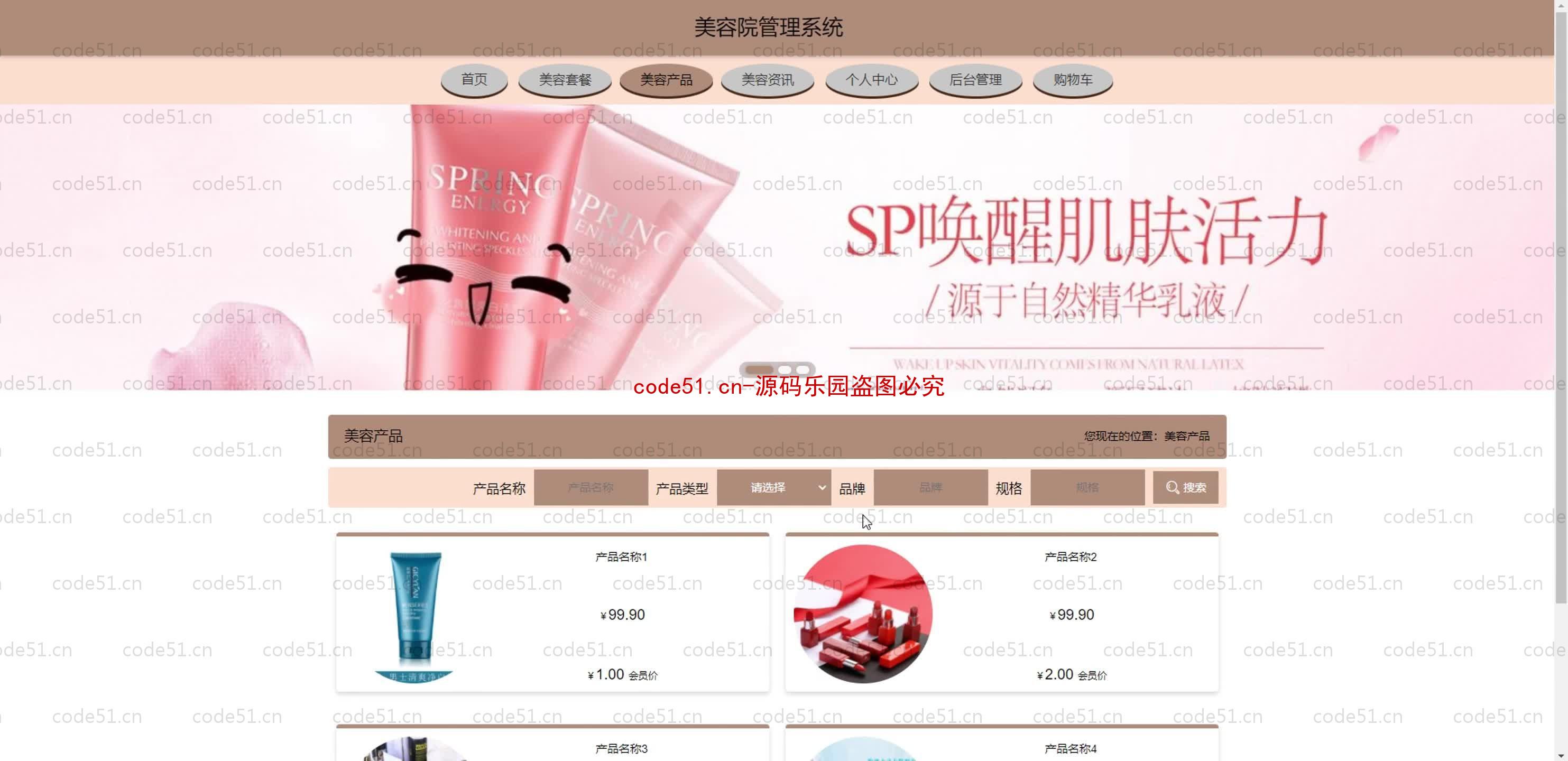Click the magnifier search button
This screenshot has height=761, width=1568.
pyautogui.click(x=1185, y=487)
